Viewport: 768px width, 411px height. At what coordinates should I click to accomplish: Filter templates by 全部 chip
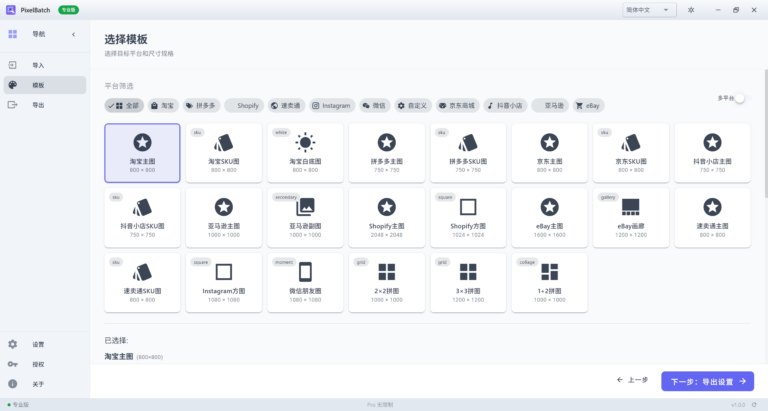[x=124, y=105]
